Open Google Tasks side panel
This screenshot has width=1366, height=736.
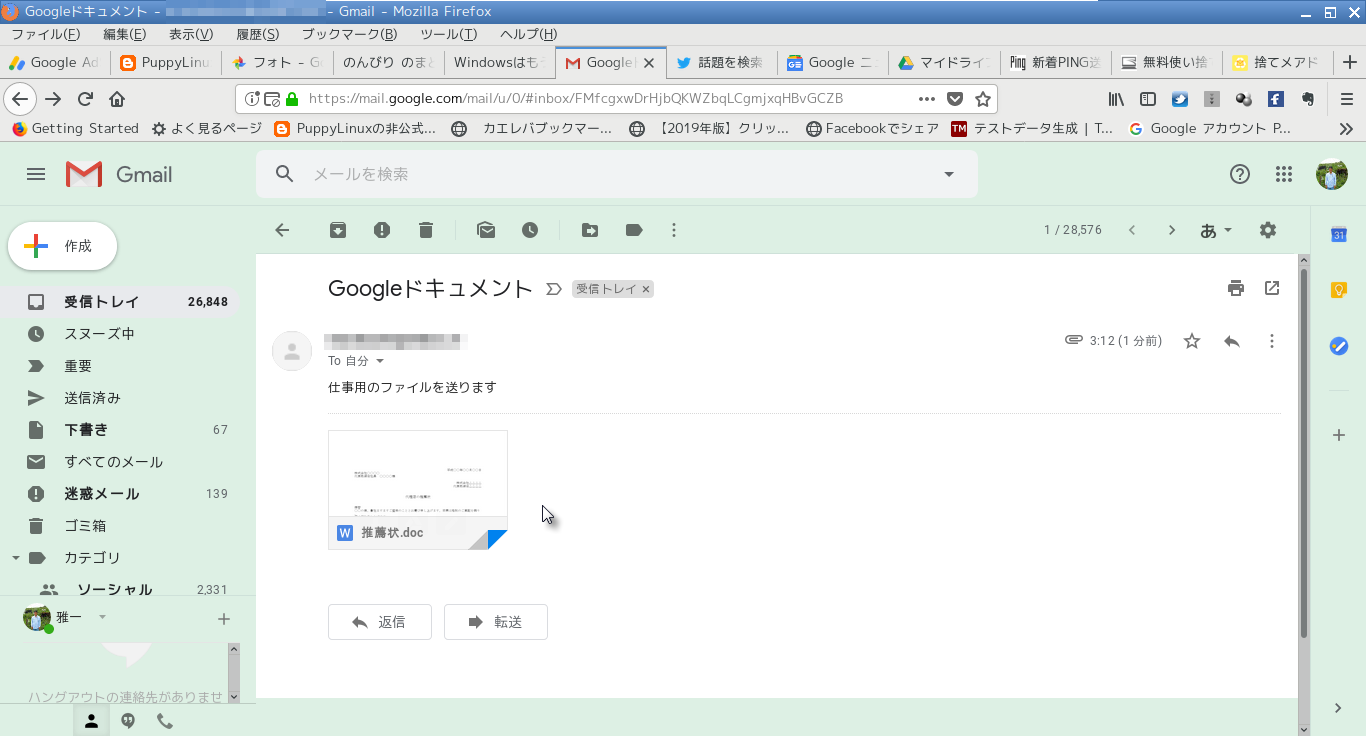[1338, 346]
